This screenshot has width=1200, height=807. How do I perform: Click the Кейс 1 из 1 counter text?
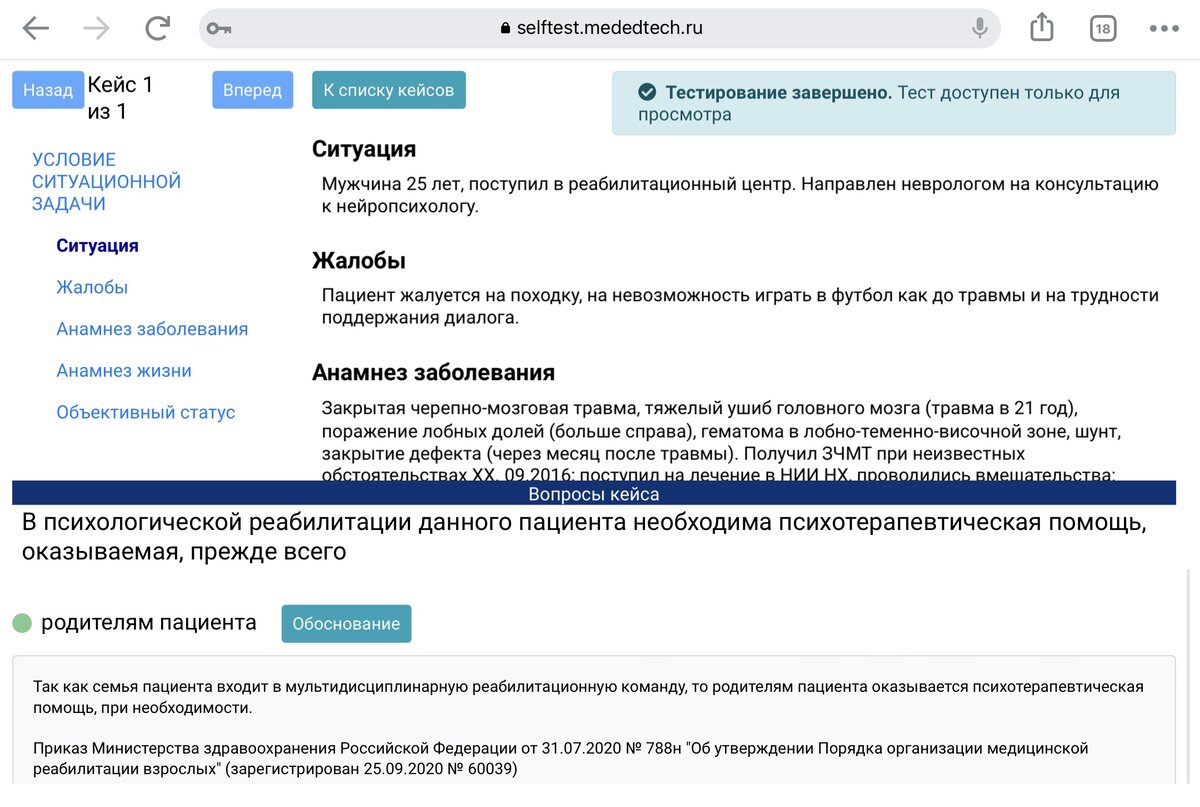[x=121, y=98]
